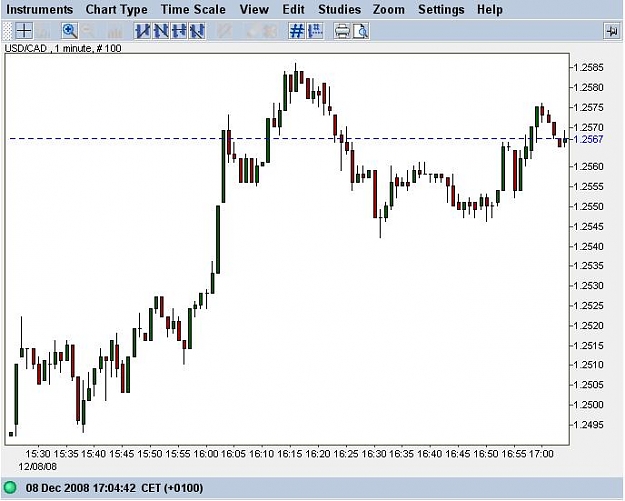This screenshot has width=625, height=501.
Task: Open the Help menu
Action: (x=490, y=10)
